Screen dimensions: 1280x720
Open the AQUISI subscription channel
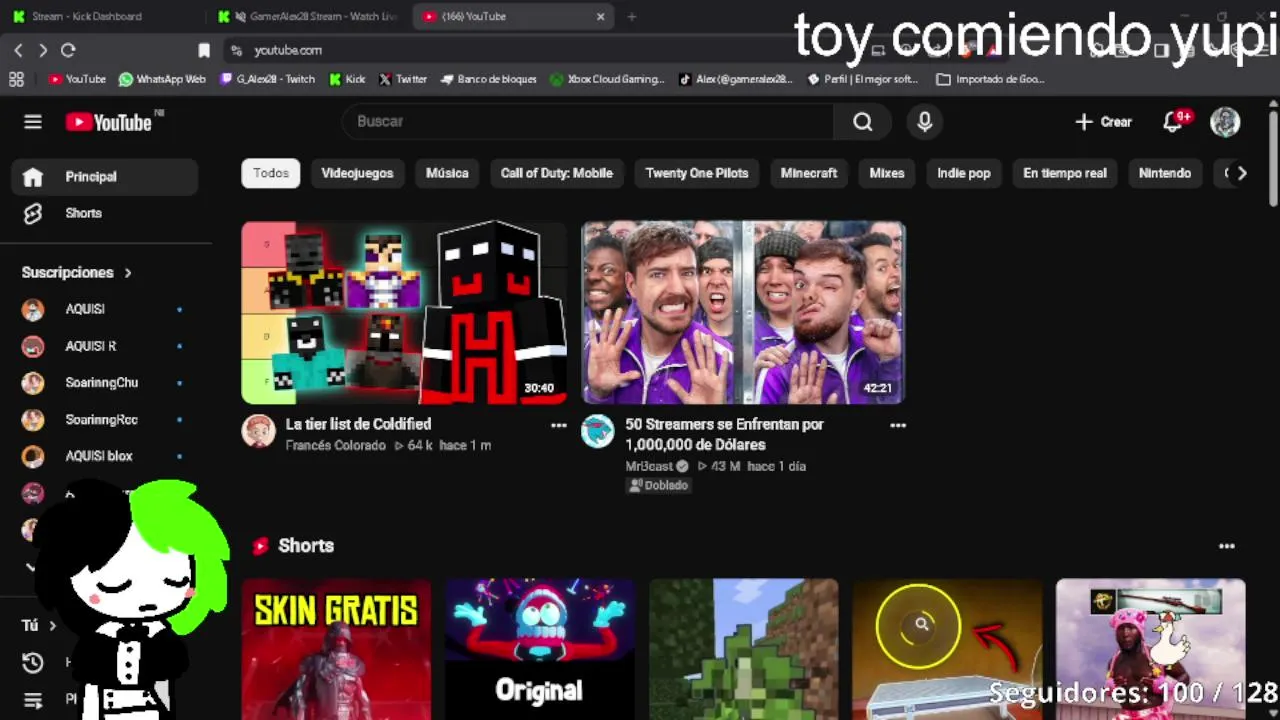coord(105,309)
